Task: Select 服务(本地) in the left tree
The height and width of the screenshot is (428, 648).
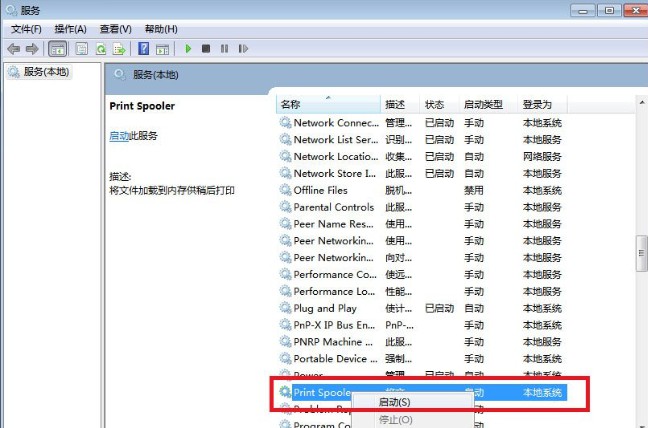Action: 46,73
